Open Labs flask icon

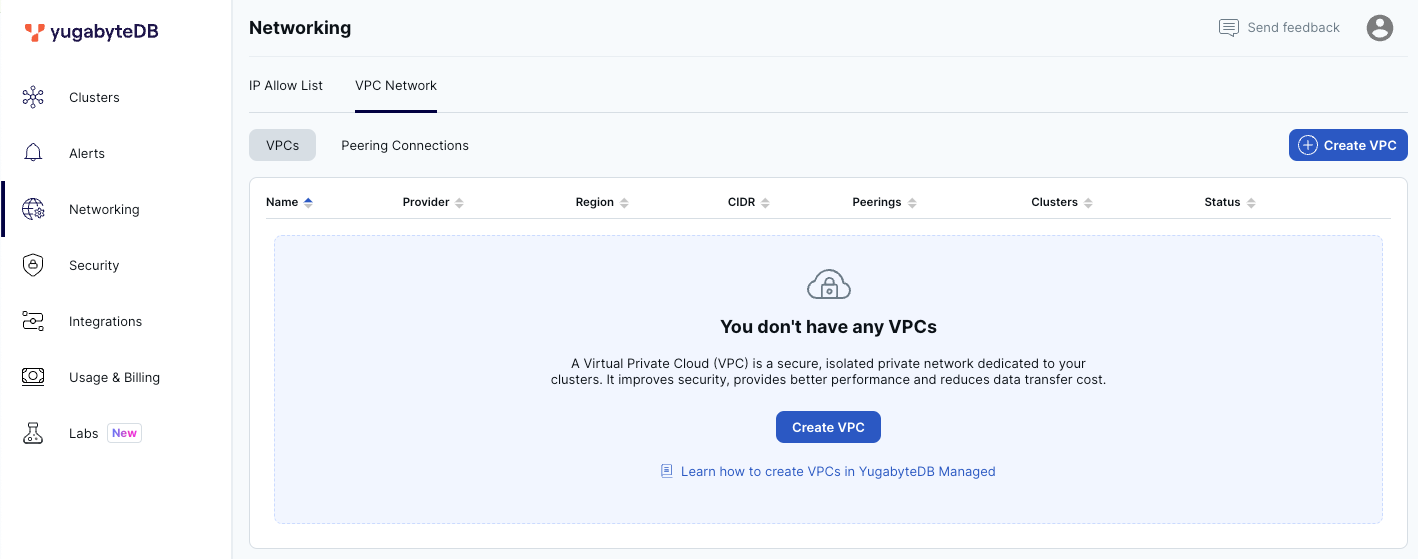33,433
